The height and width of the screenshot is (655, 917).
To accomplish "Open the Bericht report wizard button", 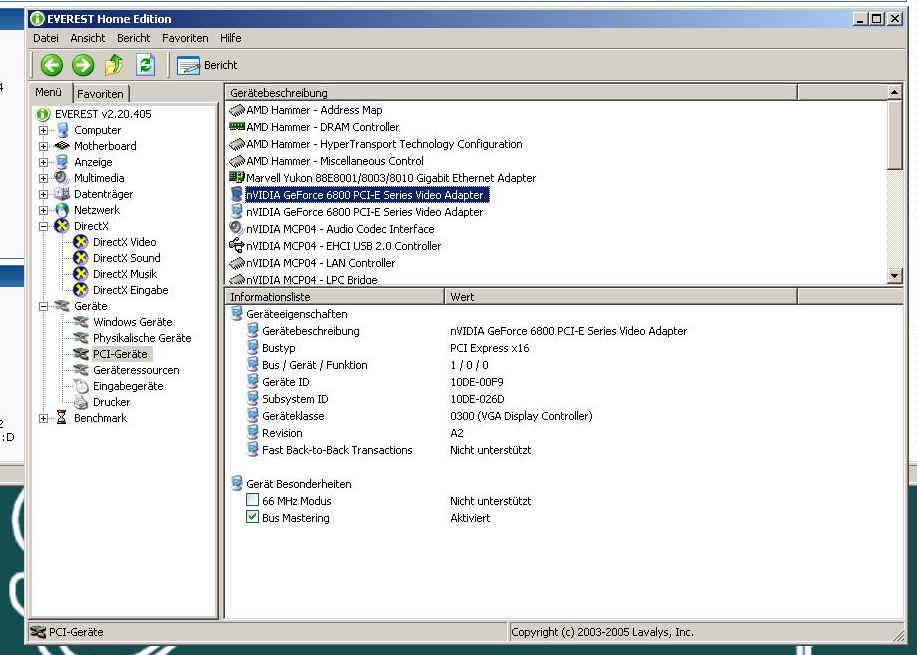I will point(207,65).
